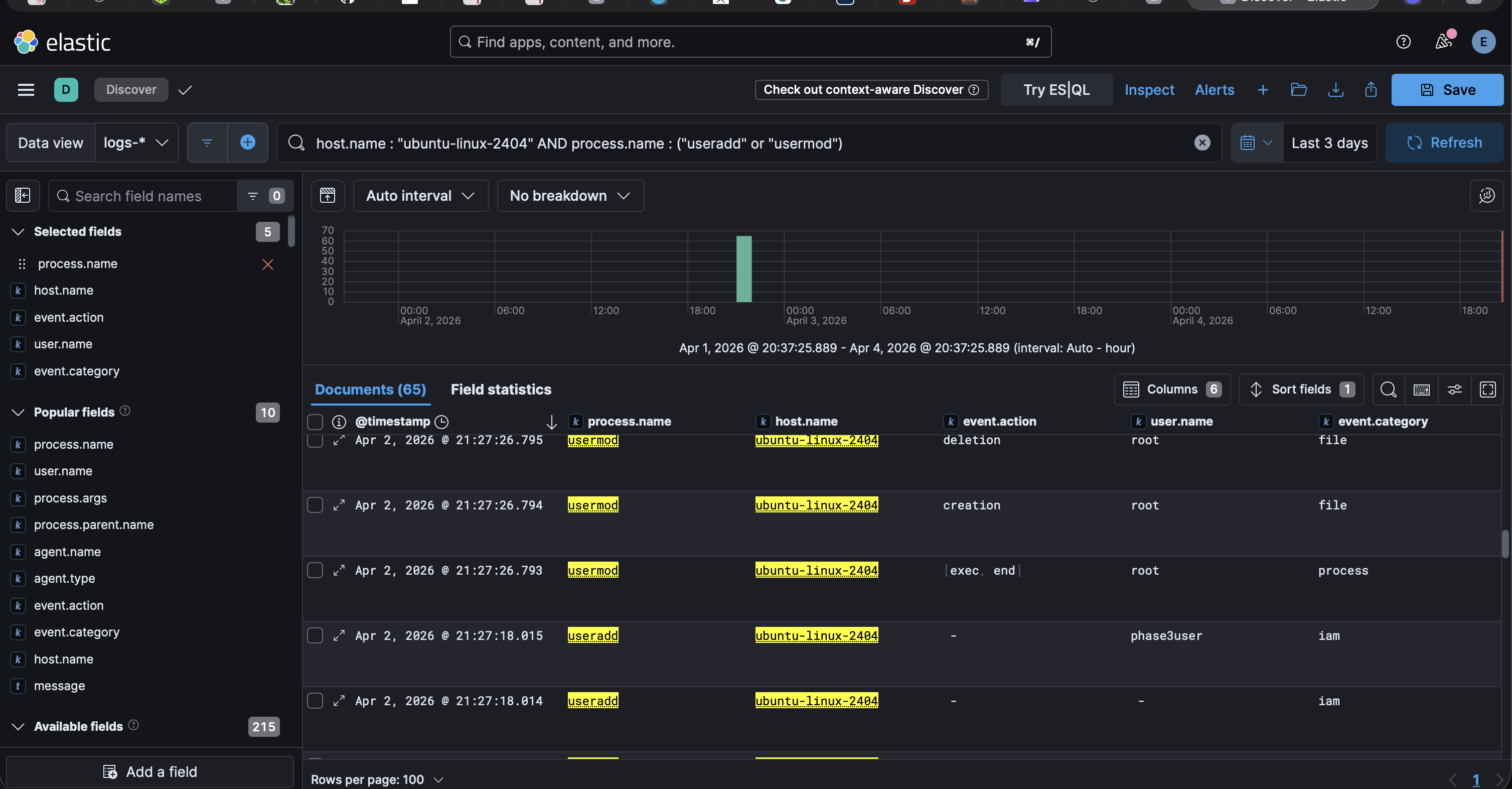1512x789 pixels.
Task: Click the timestamp info icon in header
Action: click(x=339, y=422)
